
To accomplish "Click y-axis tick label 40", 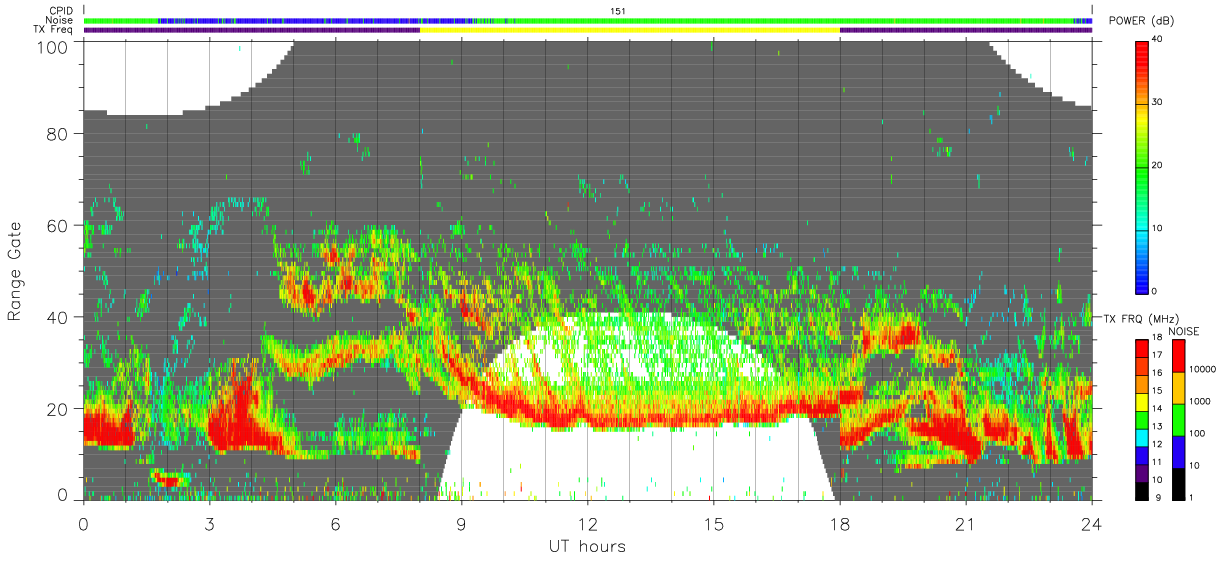I will tap(58, 317).
